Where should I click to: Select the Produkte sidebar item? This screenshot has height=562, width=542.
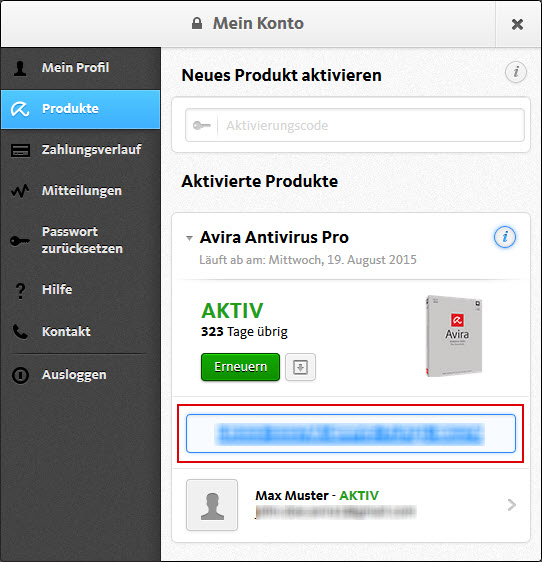click(80, 109)
